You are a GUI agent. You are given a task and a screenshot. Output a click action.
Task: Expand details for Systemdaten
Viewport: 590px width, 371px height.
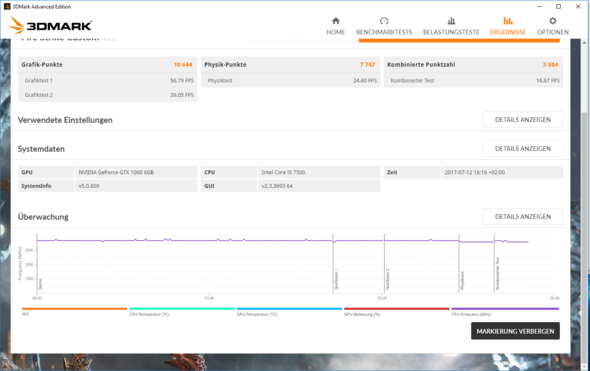click(x=523, y=149)
